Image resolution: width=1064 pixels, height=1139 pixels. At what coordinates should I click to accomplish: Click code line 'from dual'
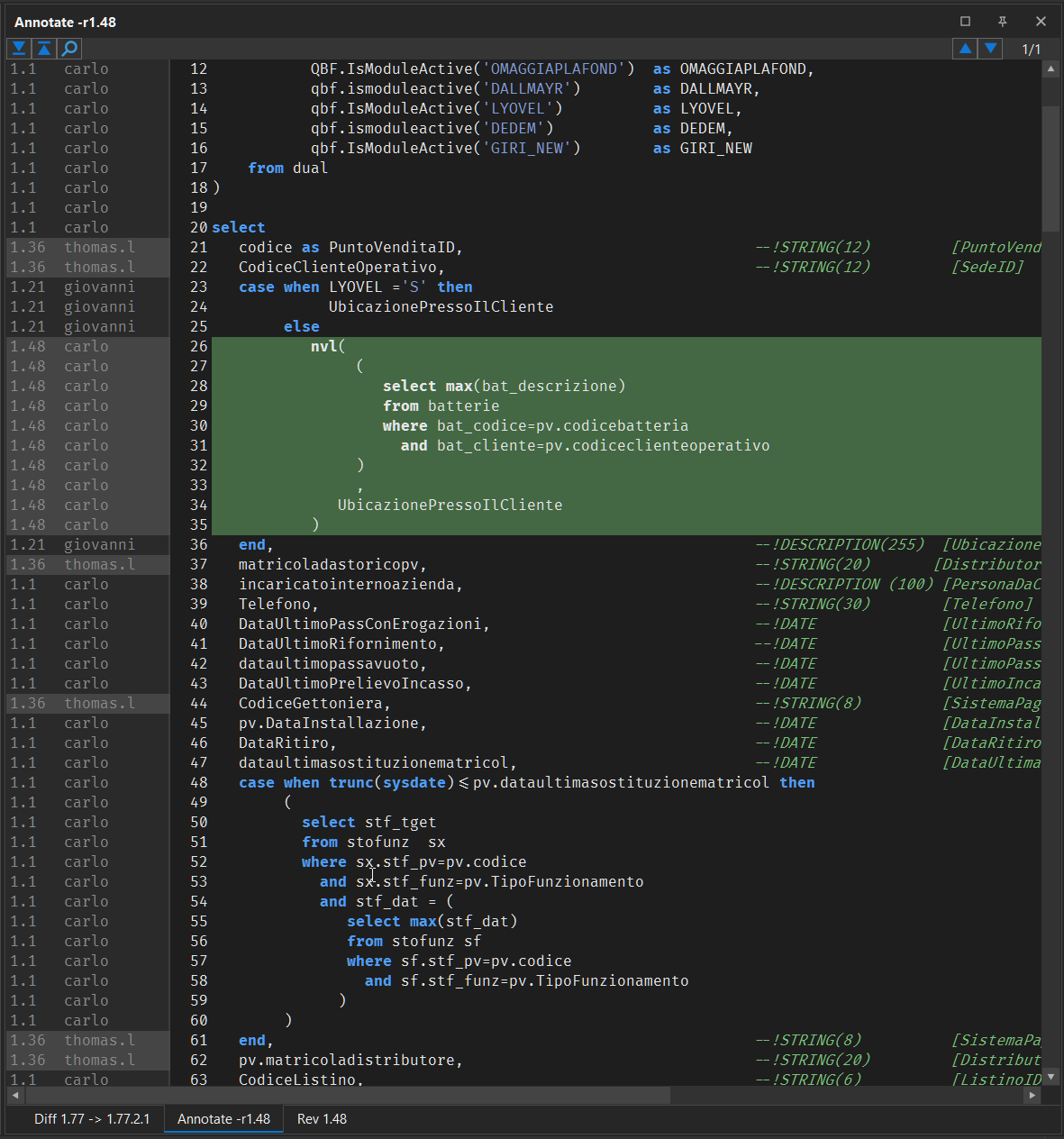[x=288, y=169]
